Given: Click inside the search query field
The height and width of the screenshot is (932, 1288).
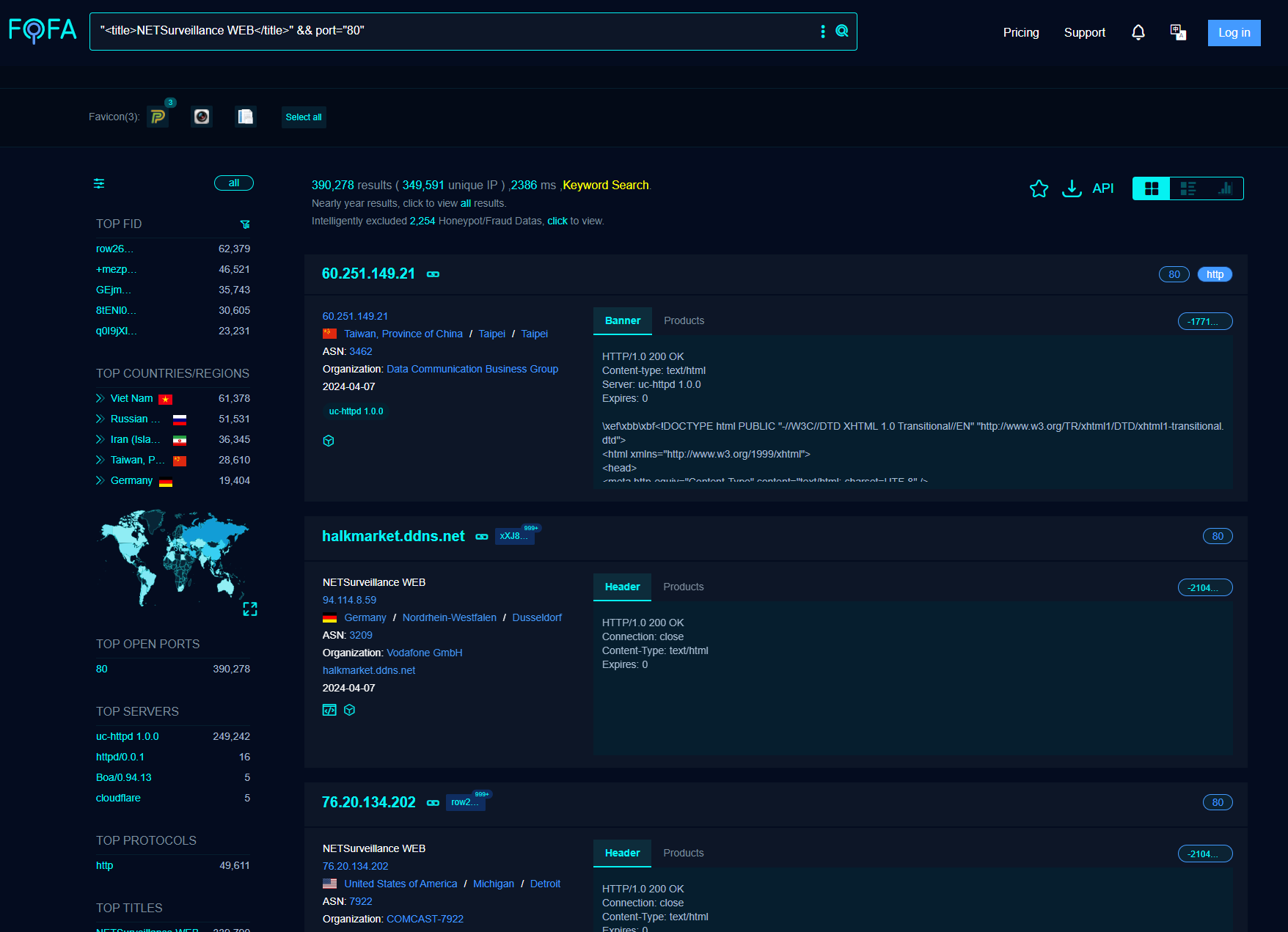Looking at the screenshot, I should pyautogui.click(x=455, y=31).
